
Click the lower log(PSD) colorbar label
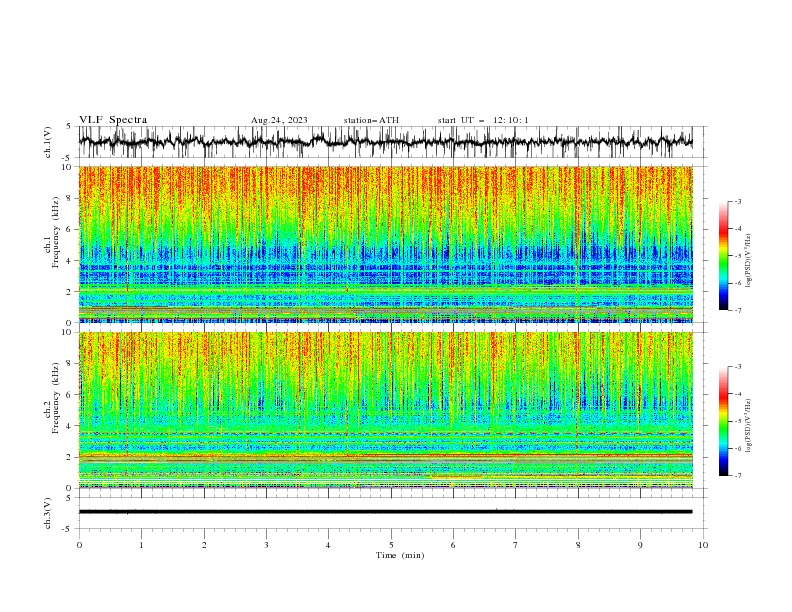[748, 426]
